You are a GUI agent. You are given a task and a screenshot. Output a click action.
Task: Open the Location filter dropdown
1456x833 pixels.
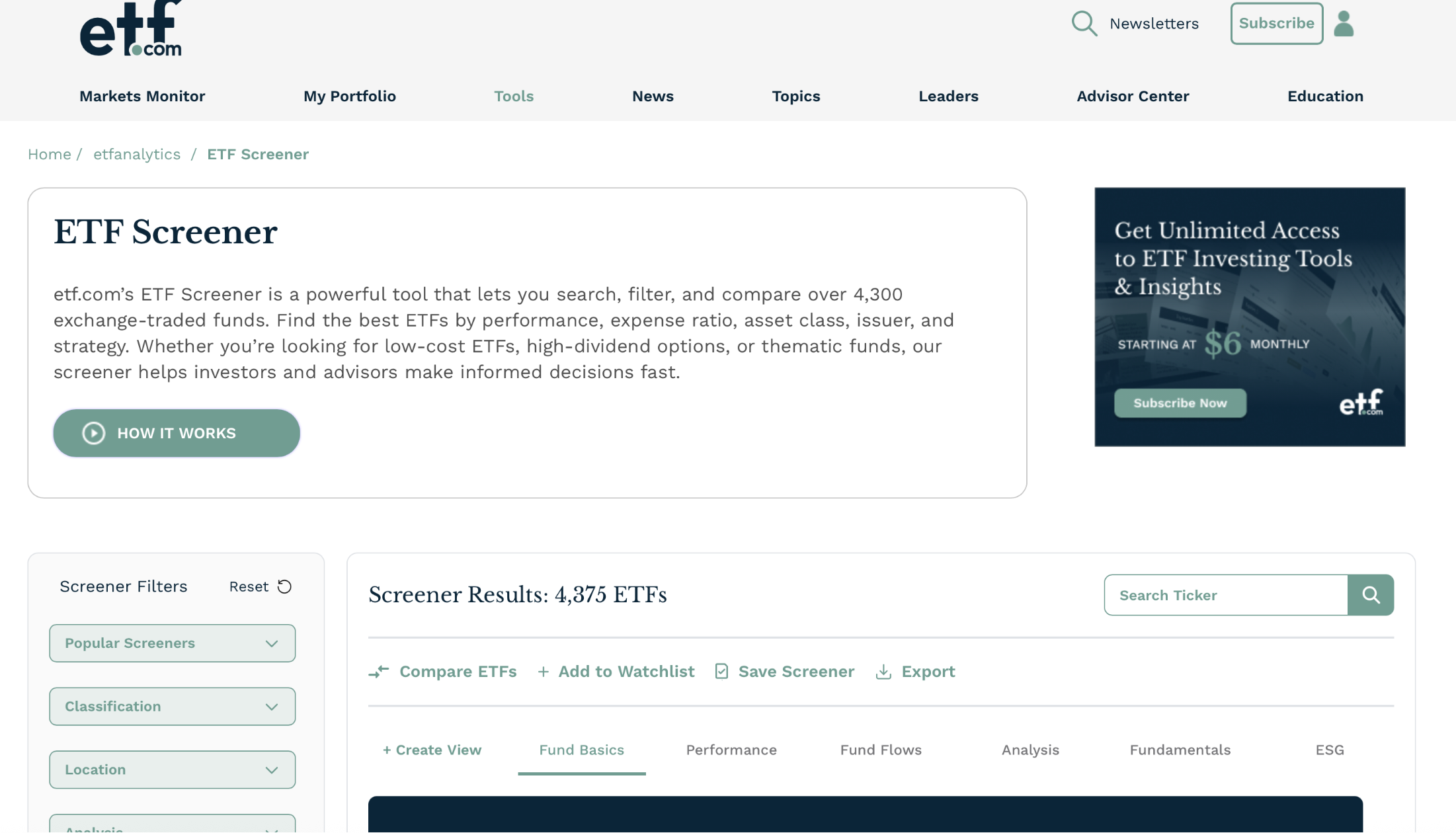click(172, 770)
